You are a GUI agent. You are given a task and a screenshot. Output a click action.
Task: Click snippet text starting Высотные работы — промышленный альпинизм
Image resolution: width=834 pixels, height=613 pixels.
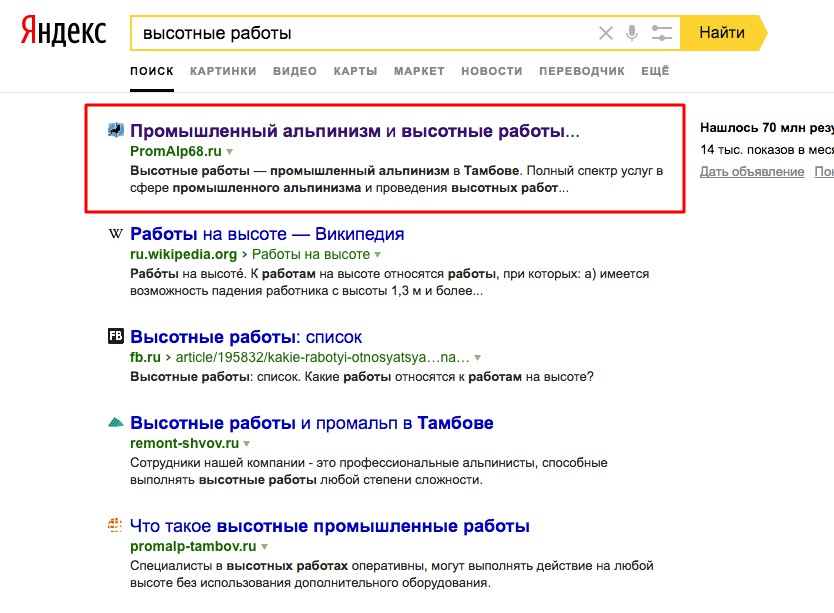(x=396, y=179)
